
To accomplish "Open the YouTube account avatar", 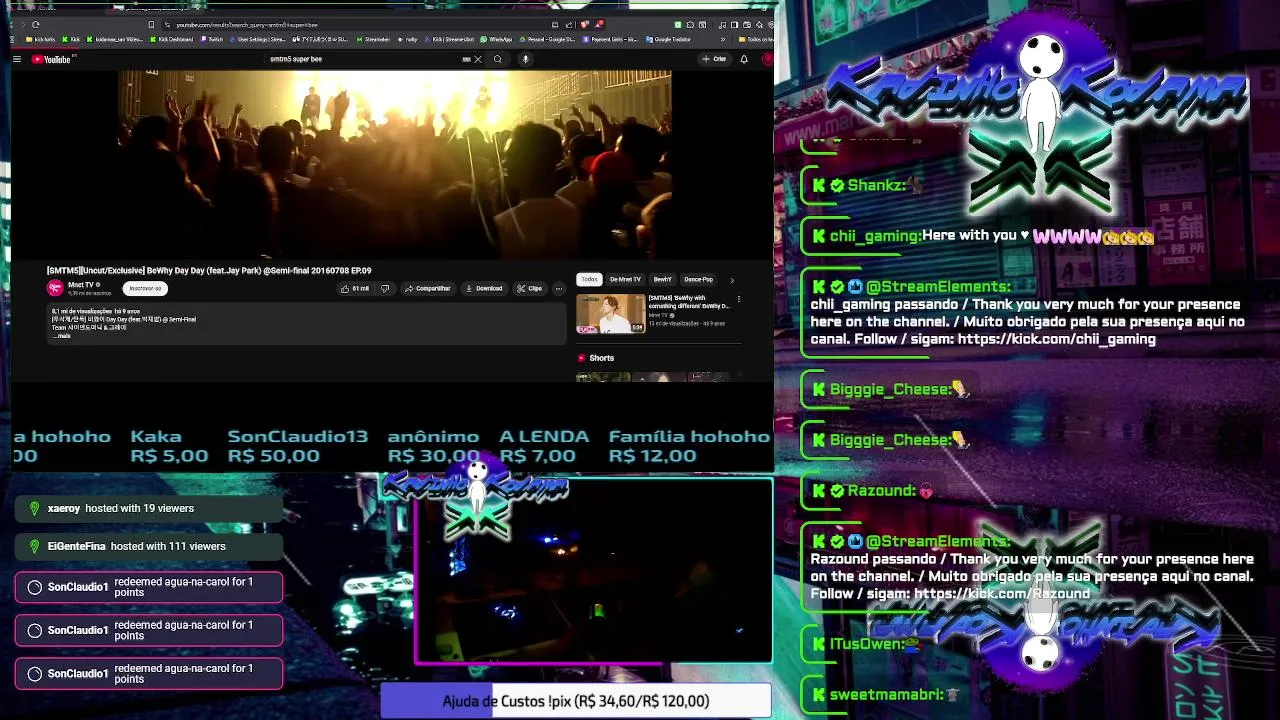I will (767, 59).
